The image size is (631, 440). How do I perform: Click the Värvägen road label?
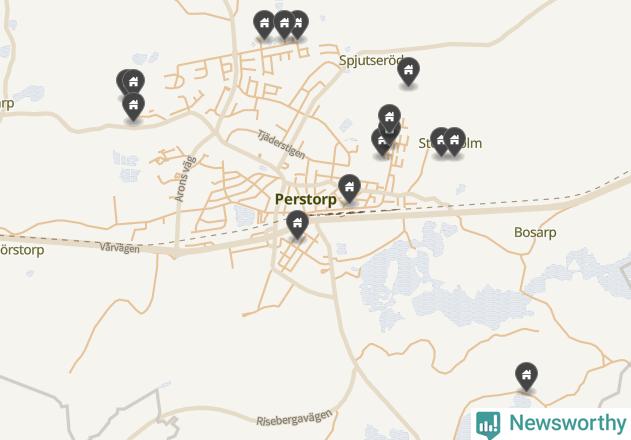pos(120,248)
